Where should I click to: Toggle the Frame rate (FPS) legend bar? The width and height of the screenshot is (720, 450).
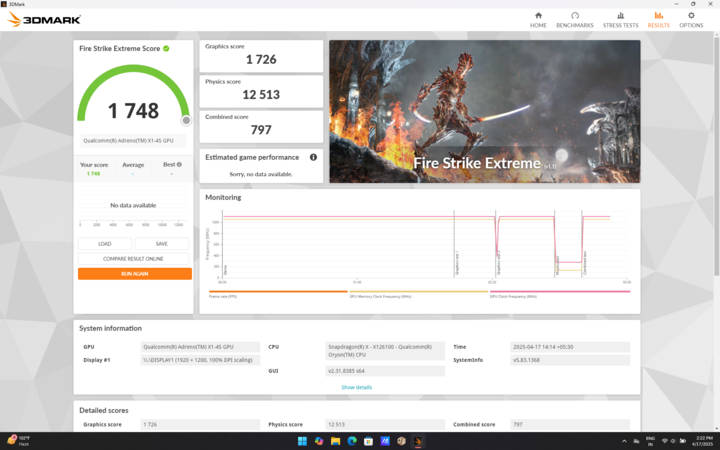(278, 292)
